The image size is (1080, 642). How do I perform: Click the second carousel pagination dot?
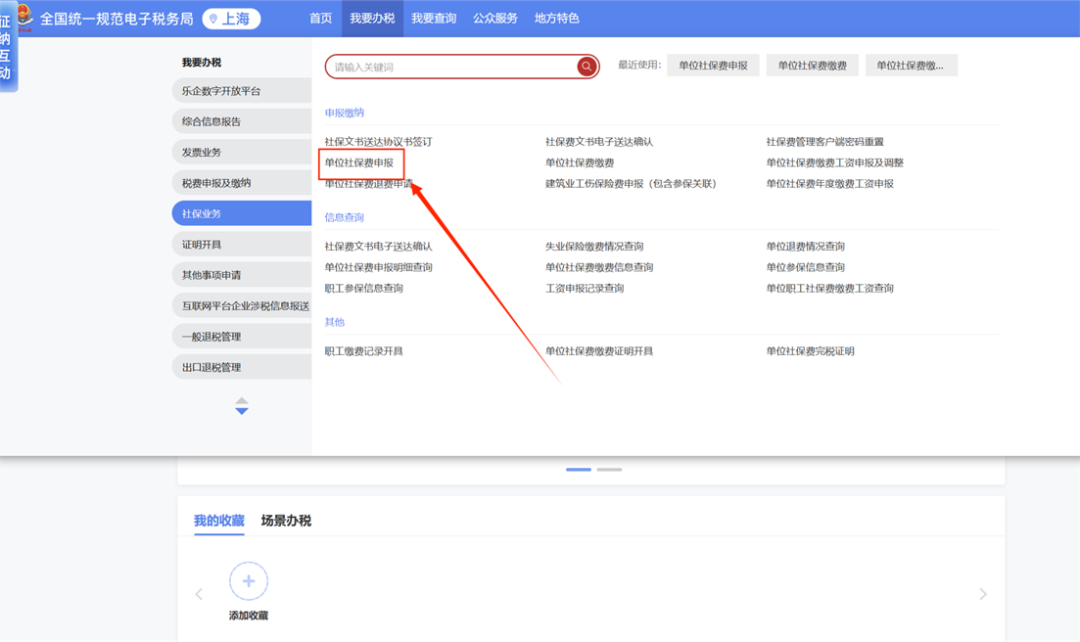(610, 467)
